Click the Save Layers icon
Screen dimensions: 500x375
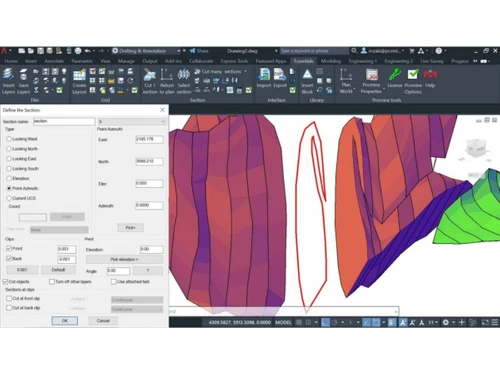23,74
